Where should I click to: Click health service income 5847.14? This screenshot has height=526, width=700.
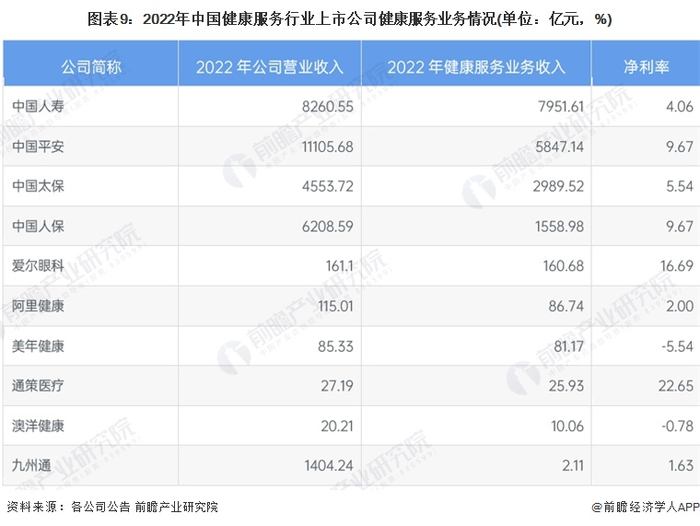tap(559, 147)
